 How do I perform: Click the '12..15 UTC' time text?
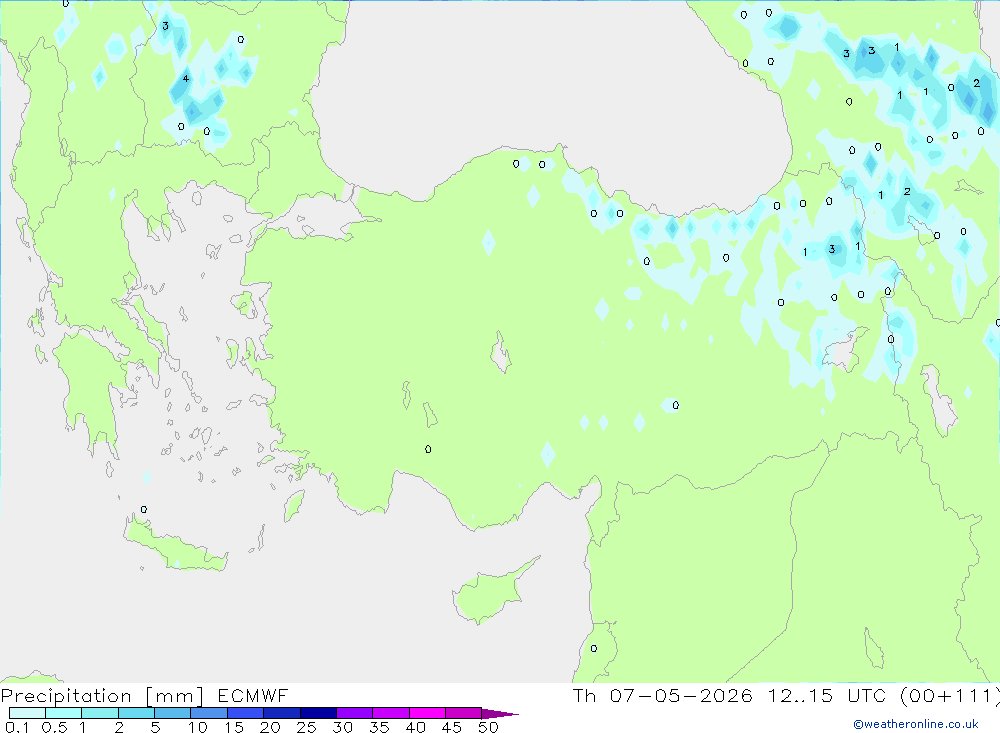tap(829, 695)
